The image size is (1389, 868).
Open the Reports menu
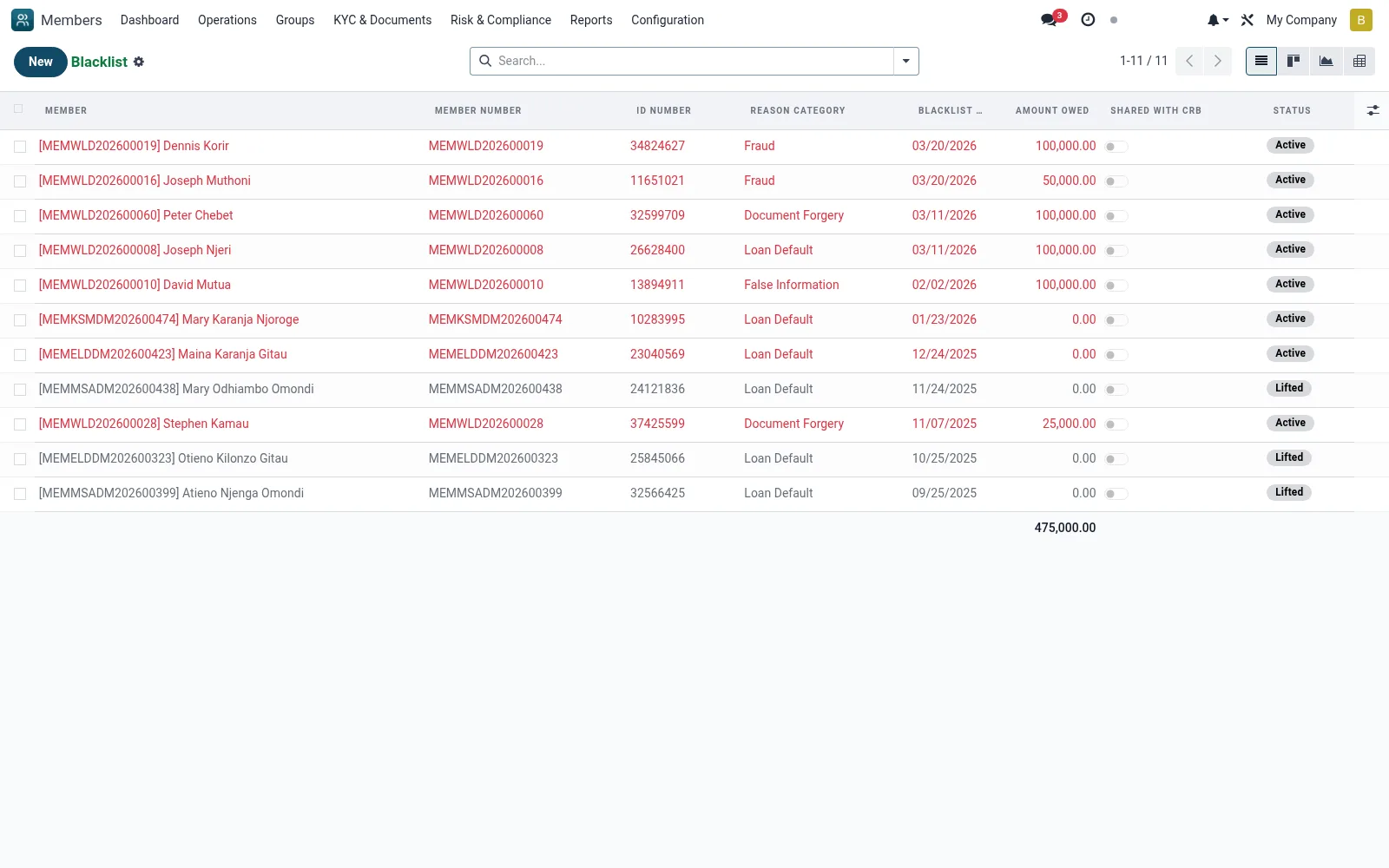point(591,20)
